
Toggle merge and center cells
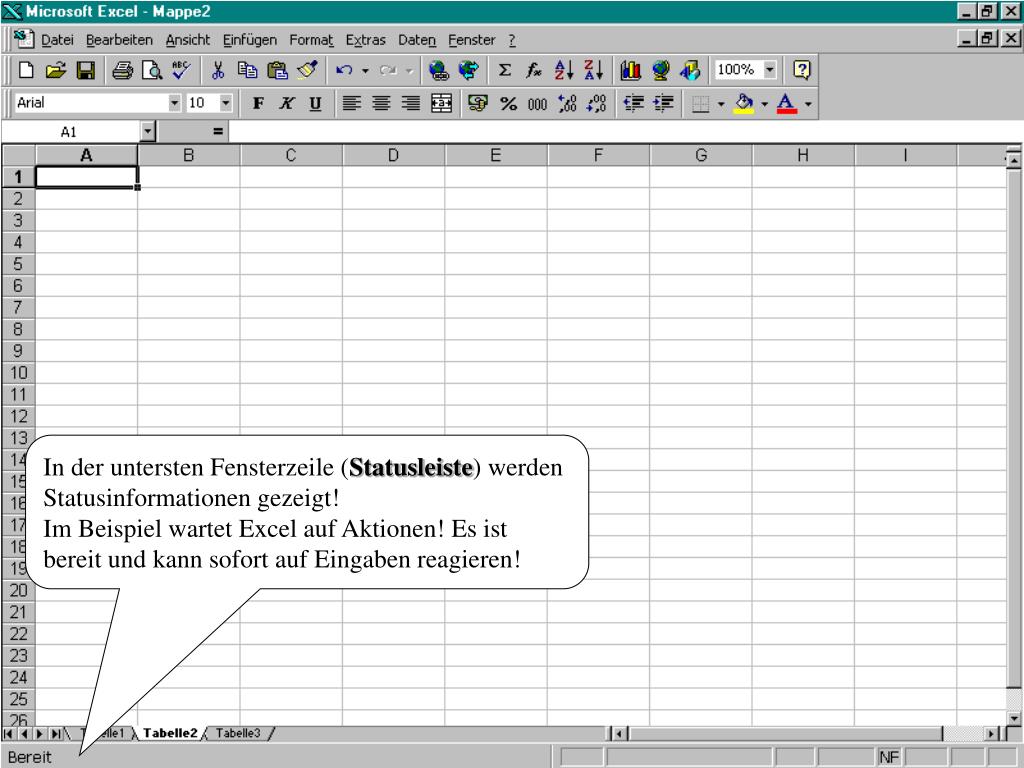click(x=441, y=103)
